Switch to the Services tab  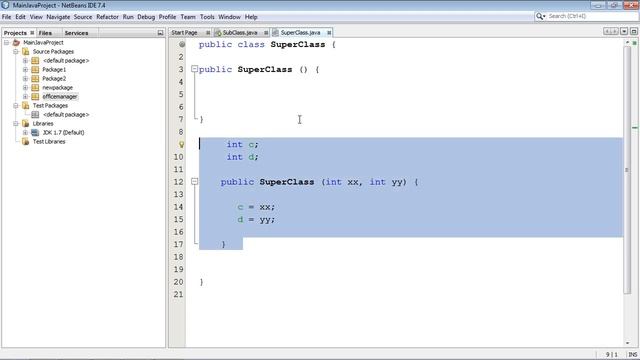[x=76, y=33]
